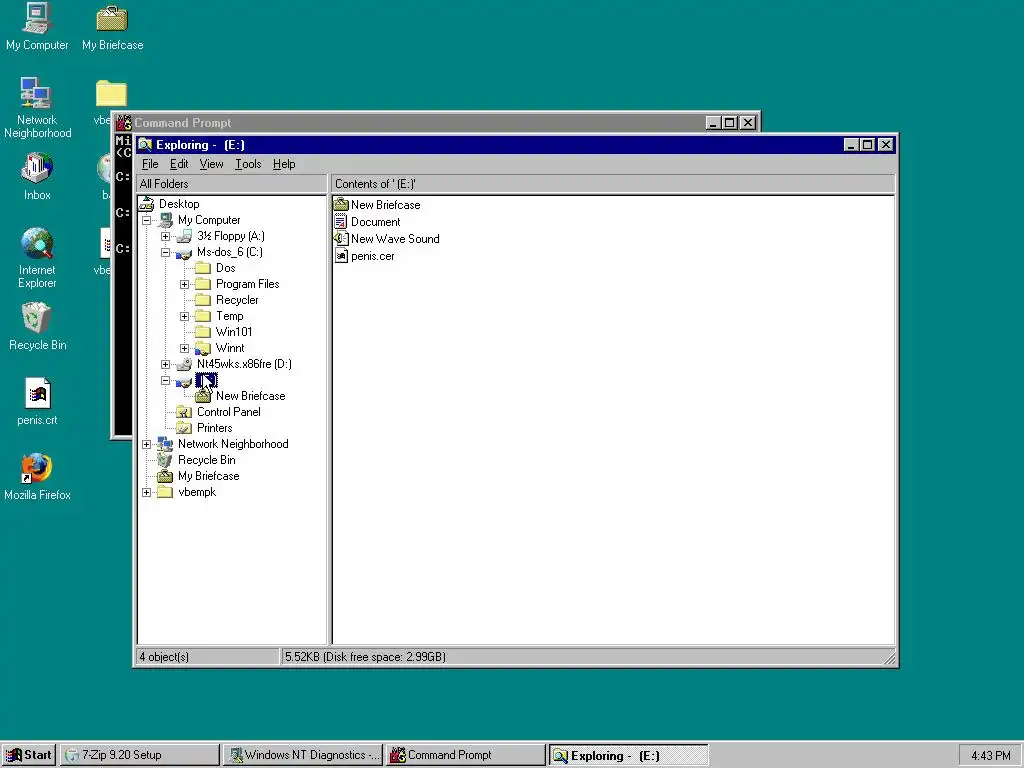Switch to 7-Zip 9.20 Setup taskbar button

point(140,755)
